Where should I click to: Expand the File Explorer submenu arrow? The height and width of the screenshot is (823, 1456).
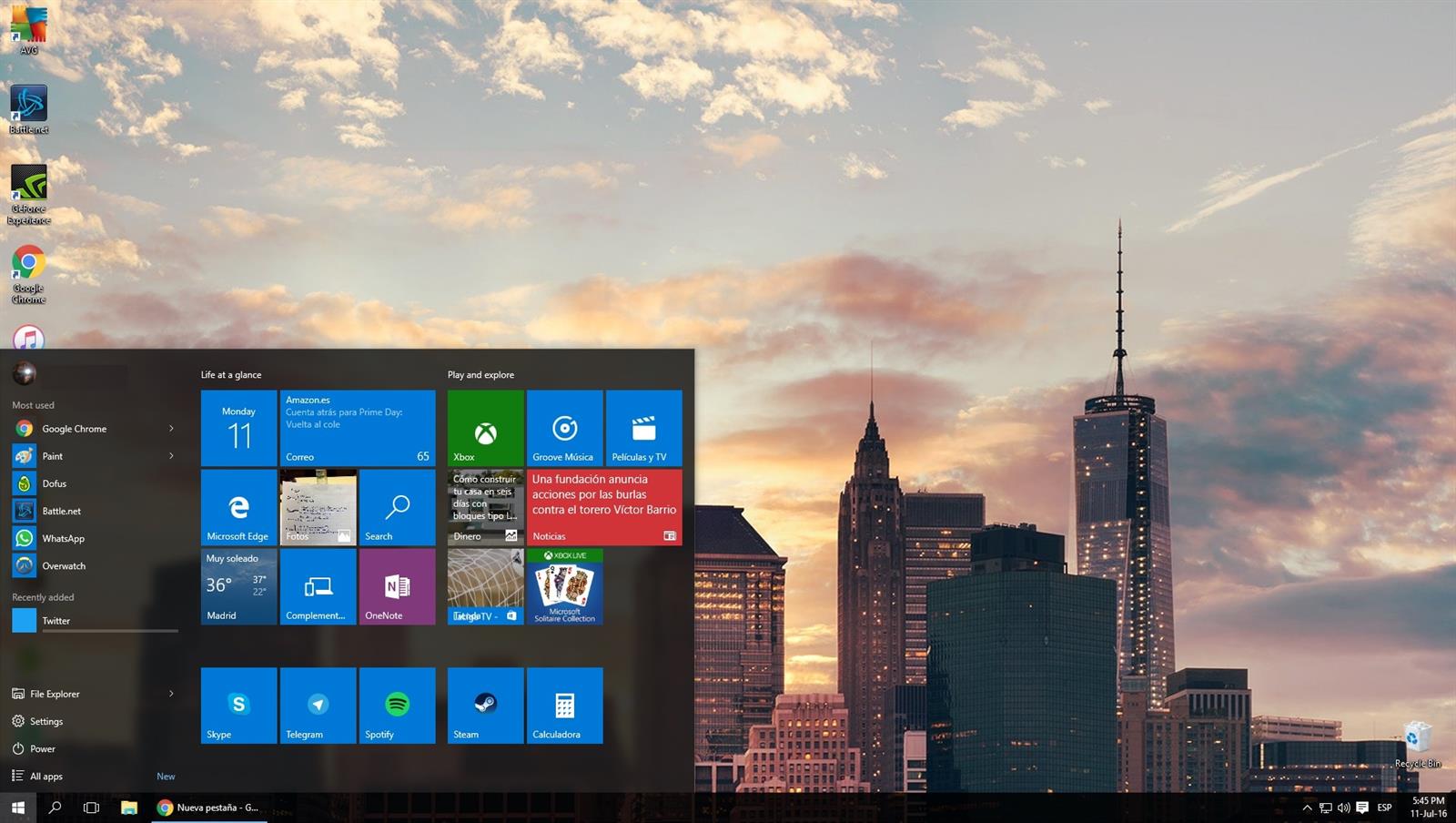[x=171, y=694]
